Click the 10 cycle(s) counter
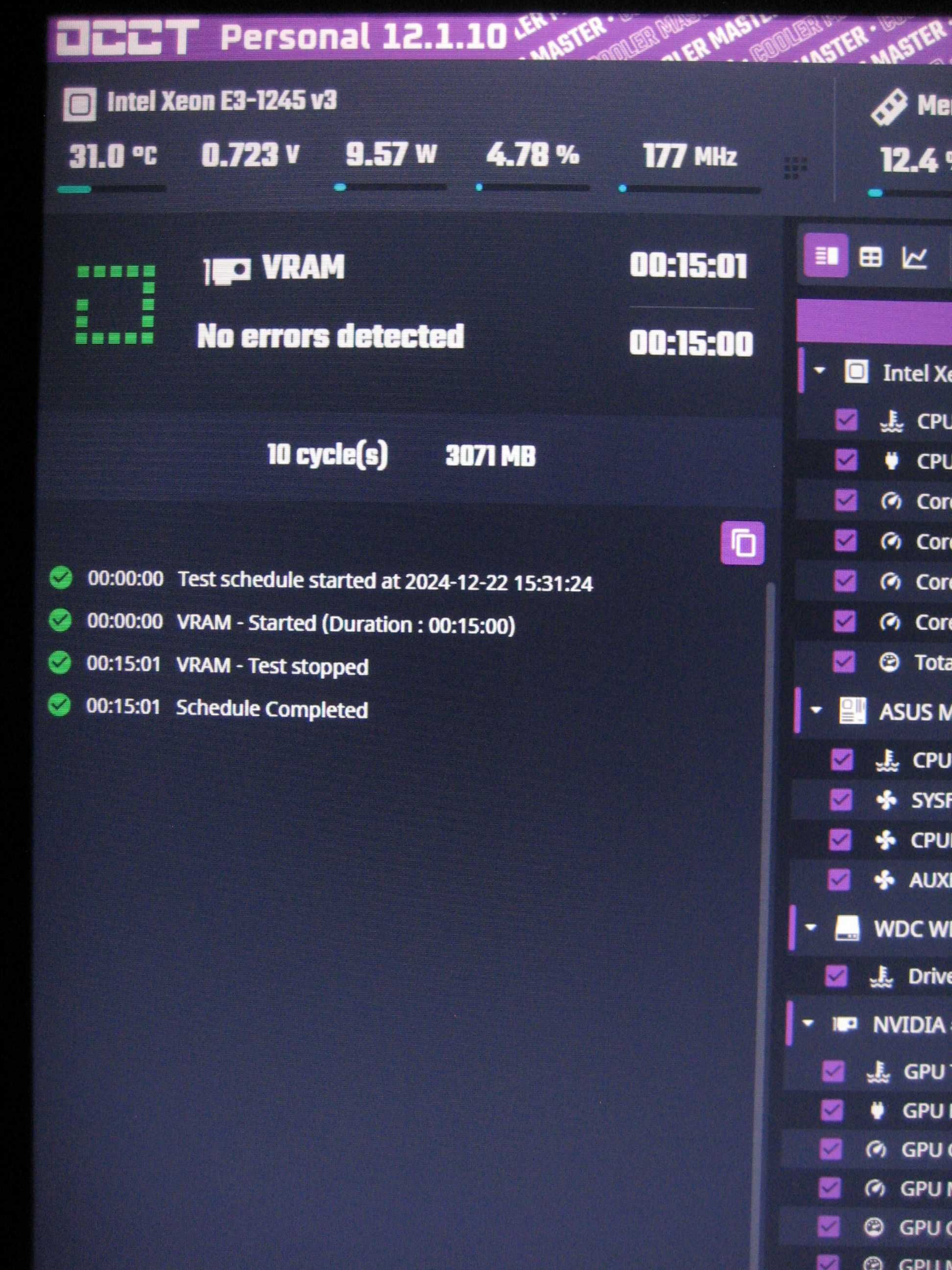 point(328,454)
